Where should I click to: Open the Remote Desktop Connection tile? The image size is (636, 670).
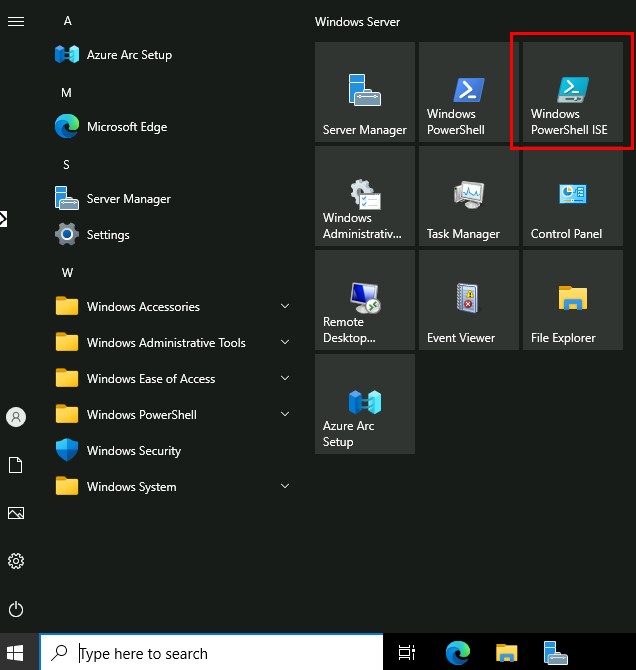pos(365,300)
